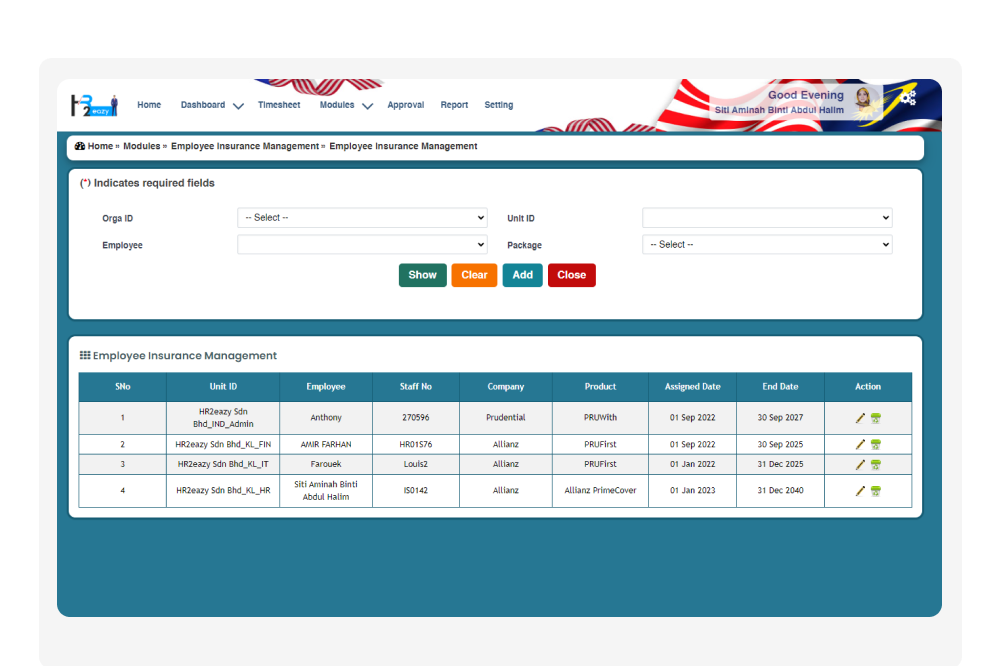The width and height of the screenshot is (983, 666).
Task: Open the settings gear icon near profile
Action: pos(907,97)
